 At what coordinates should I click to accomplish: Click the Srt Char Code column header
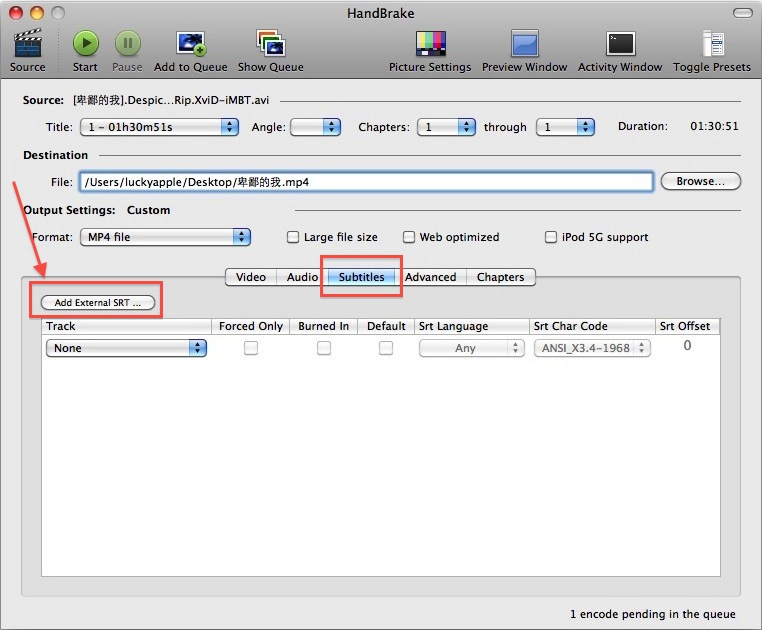coord(592,326)
